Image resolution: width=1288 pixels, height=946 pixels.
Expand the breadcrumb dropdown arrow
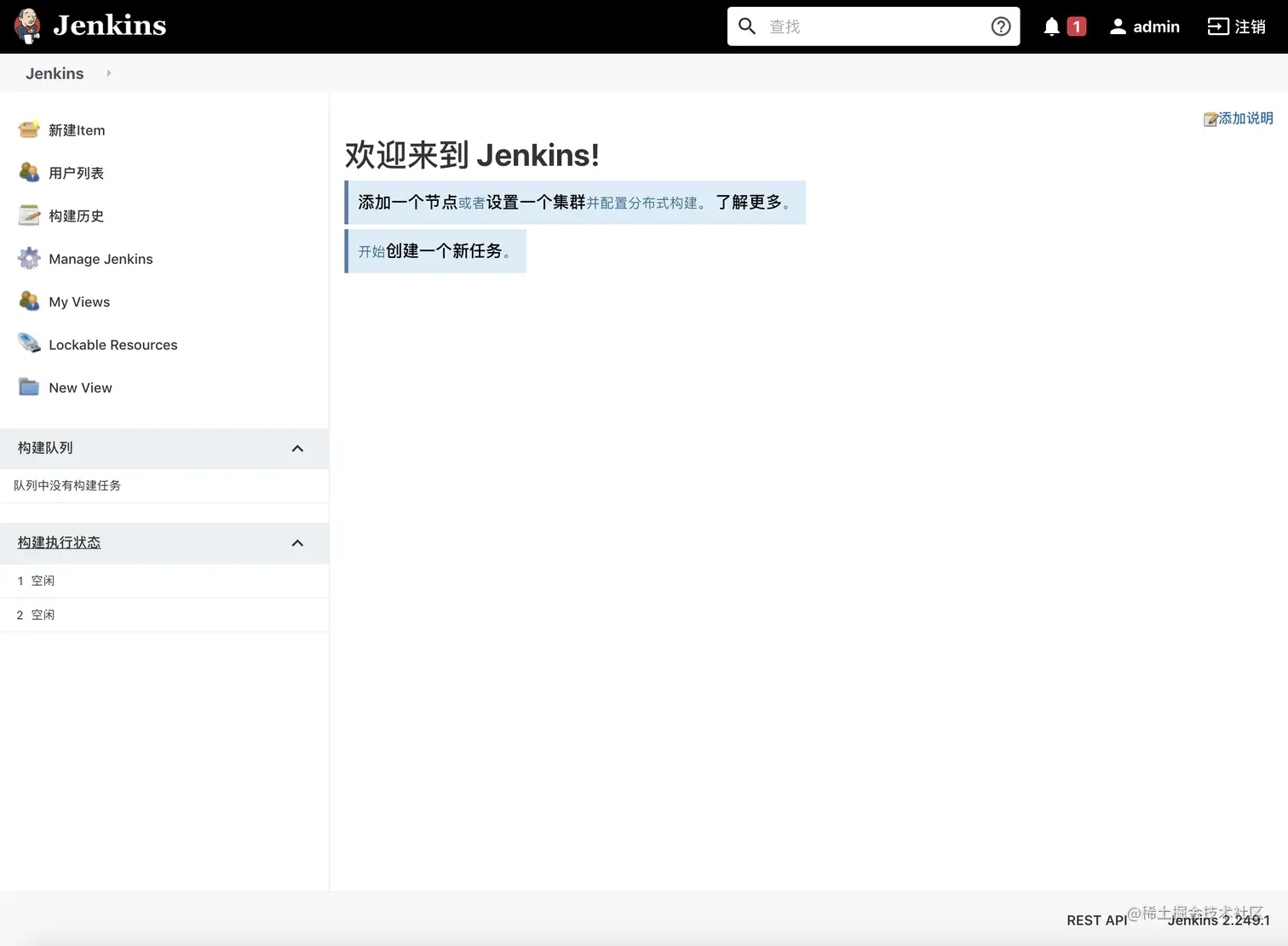click(x=109, y=73)
